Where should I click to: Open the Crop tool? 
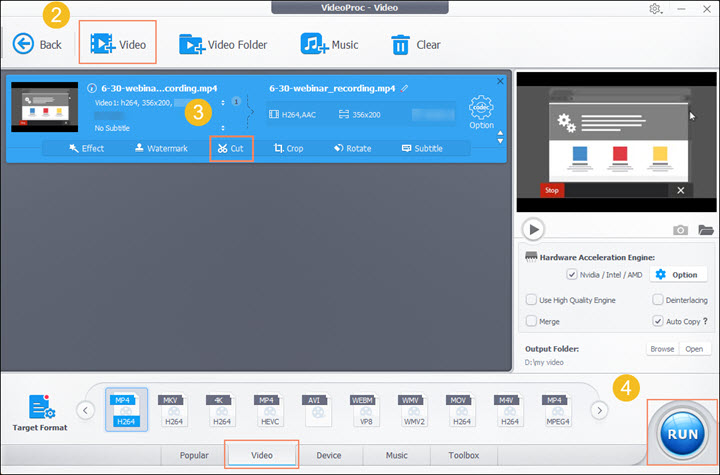click(288, 148)
